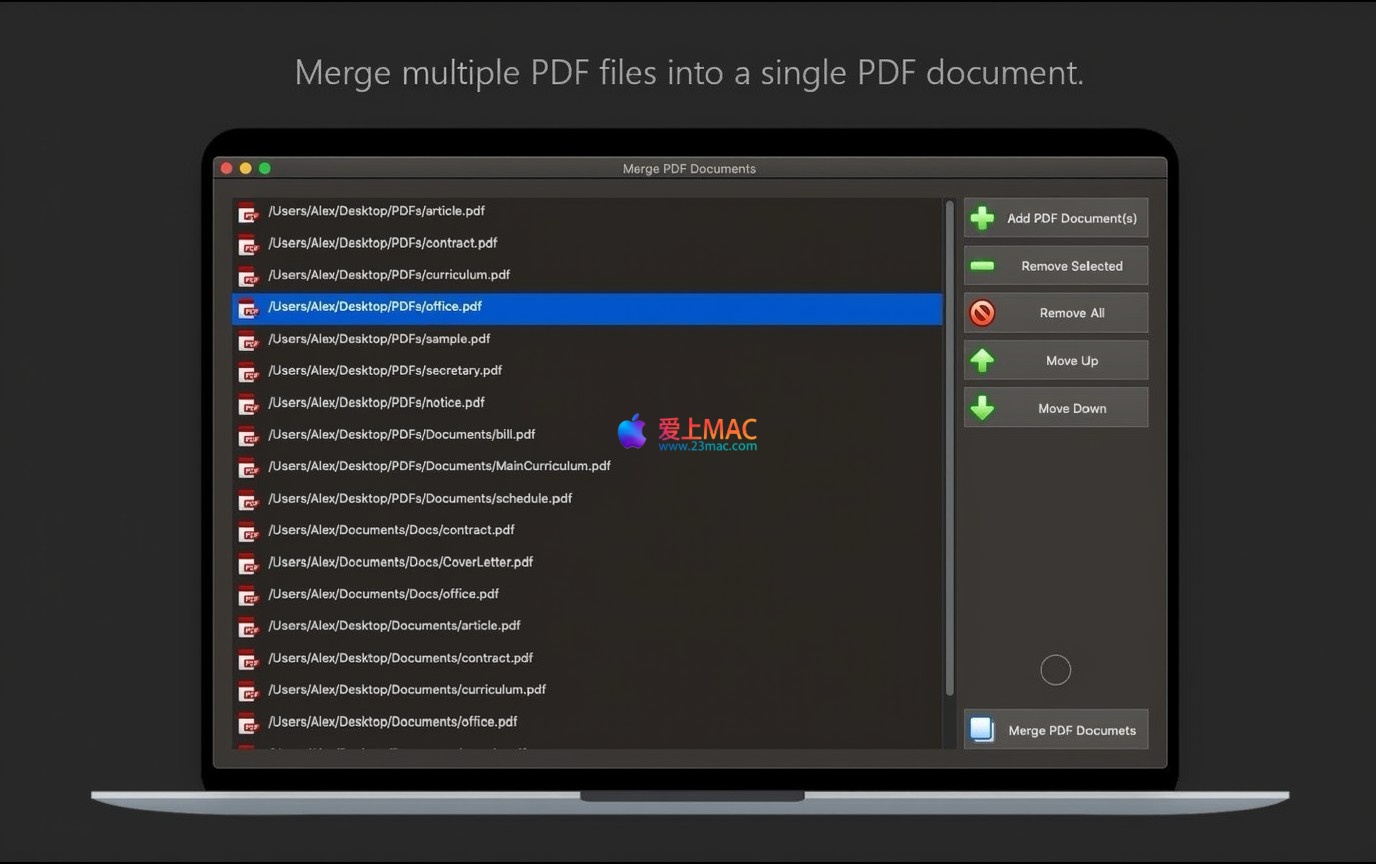Click the circular indicator above Merge button

[1055, 670]
